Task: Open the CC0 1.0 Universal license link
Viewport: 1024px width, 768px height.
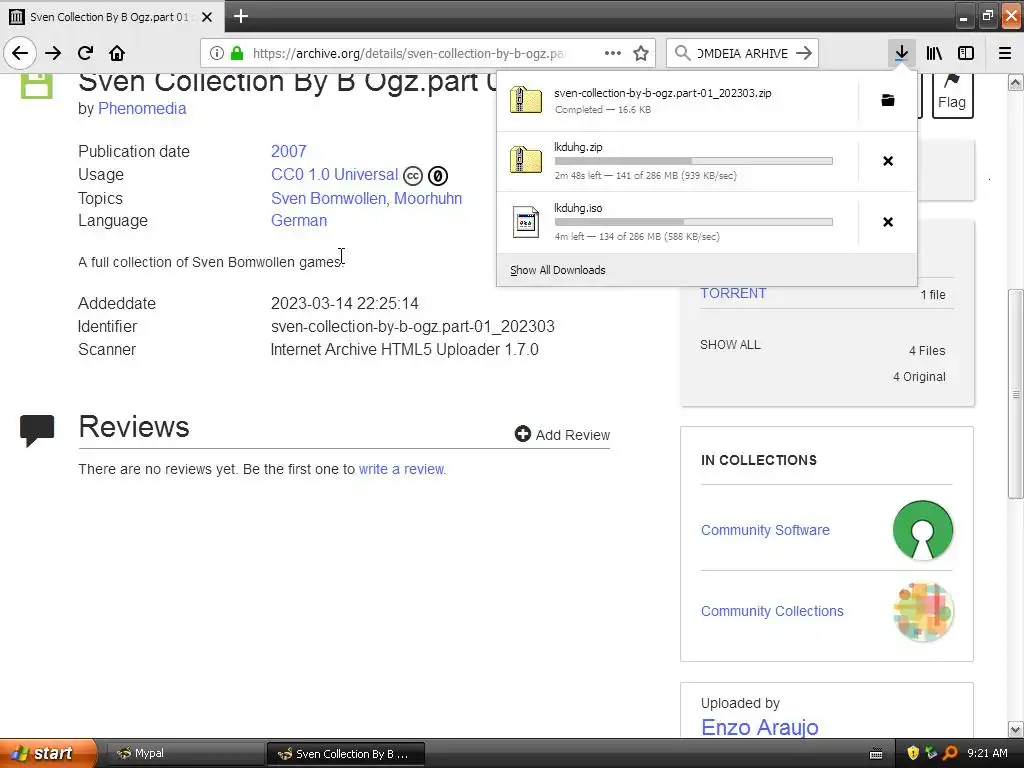Action: click(334, 174)
